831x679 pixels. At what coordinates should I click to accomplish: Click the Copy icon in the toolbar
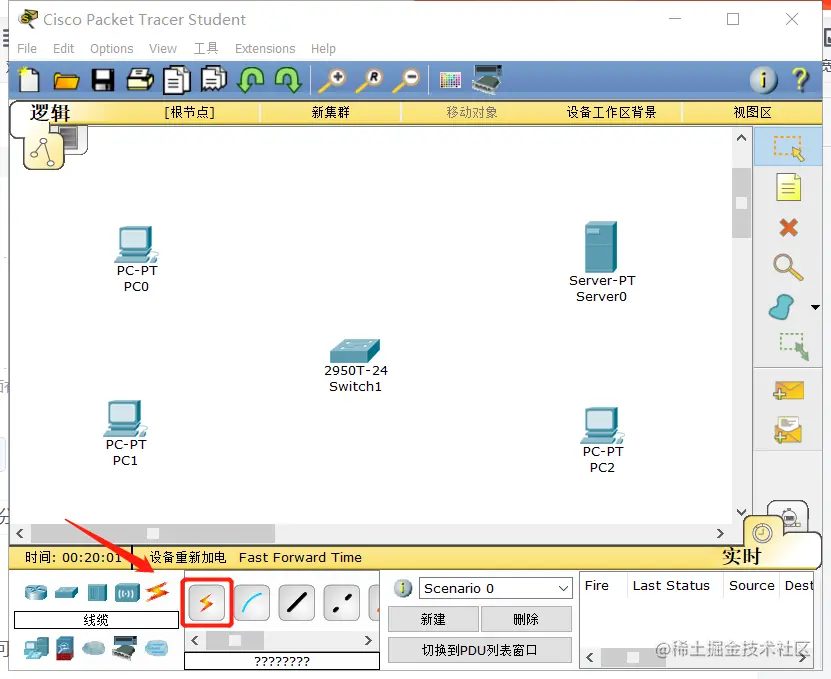pos(176,80)
